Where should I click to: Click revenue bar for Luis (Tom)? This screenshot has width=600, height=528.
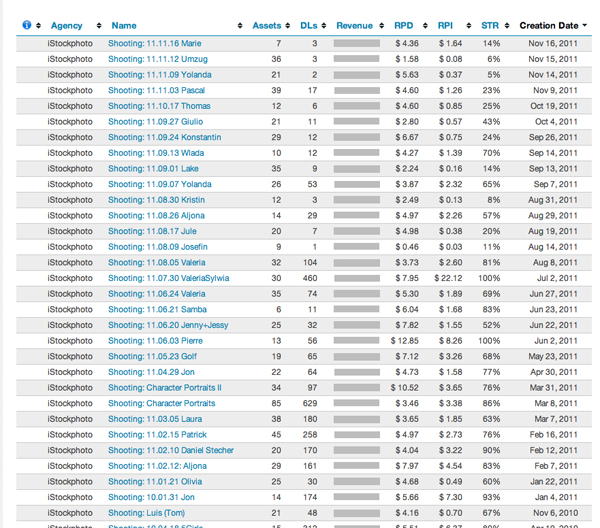pyautogui.click(x=357, y=513)
